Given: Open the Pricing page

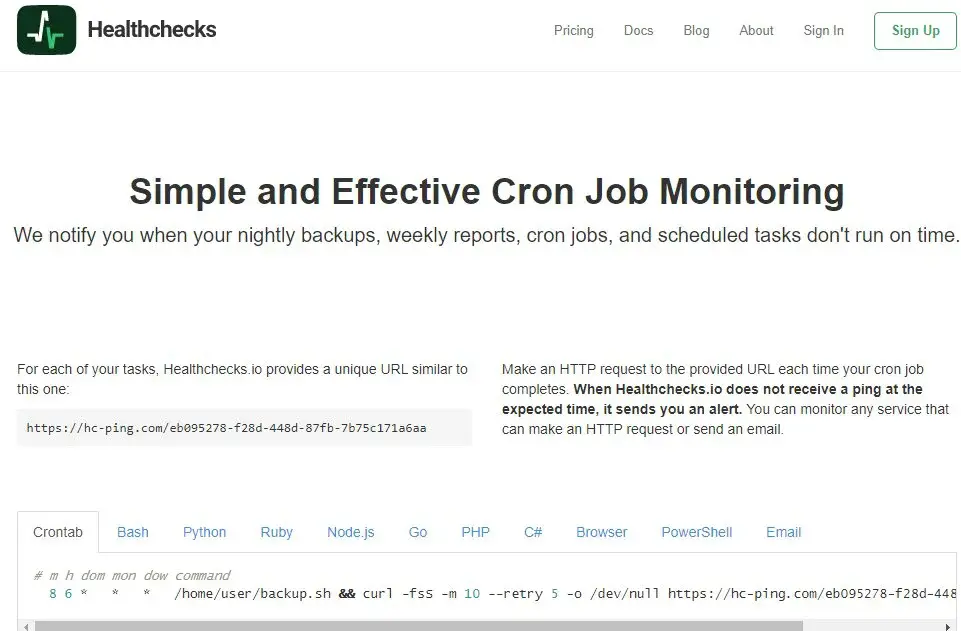Looking at the screenshot, I should [x=574, y=31].
